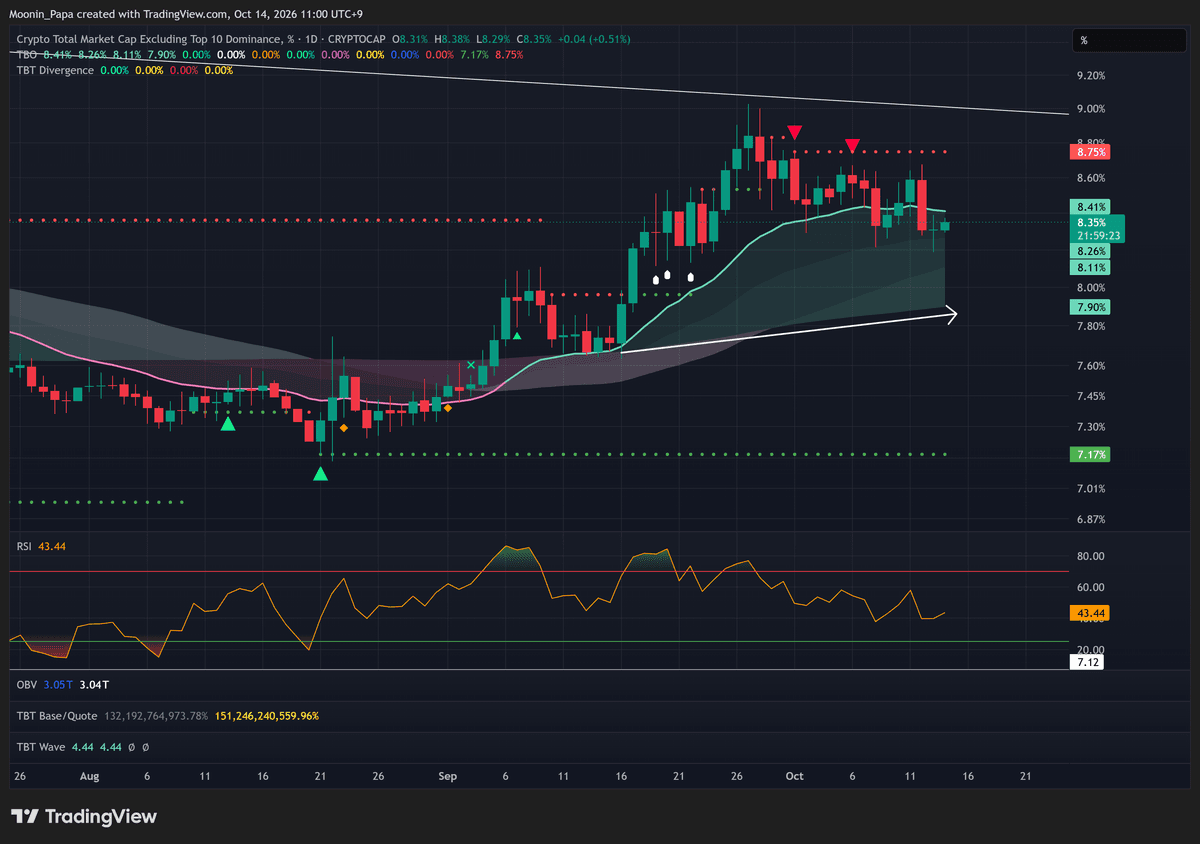Image resolution: width=1200 pixels, height=844 pixels.
Task: Click the TradingView logo at the bottom
Action: [x=84, y=817]
